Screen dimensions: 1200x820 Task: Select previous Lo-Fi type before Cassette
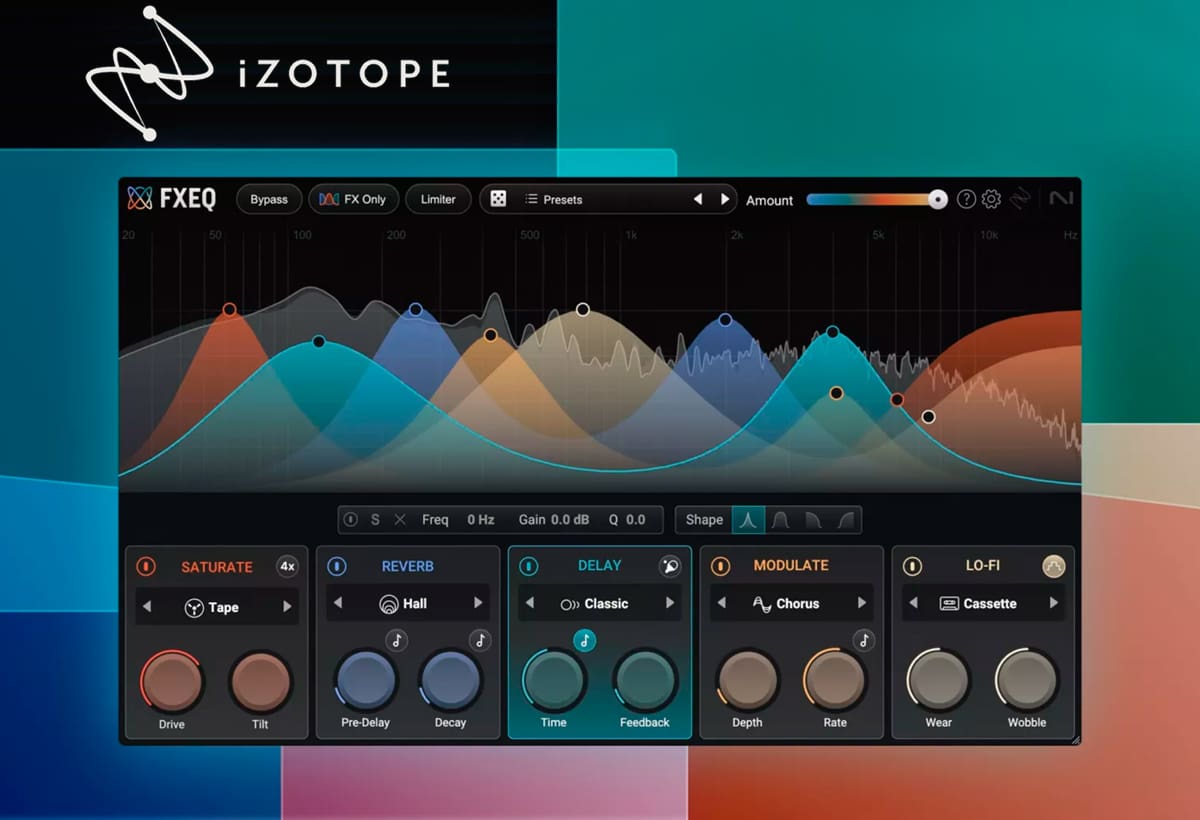[x=913, y=604]
